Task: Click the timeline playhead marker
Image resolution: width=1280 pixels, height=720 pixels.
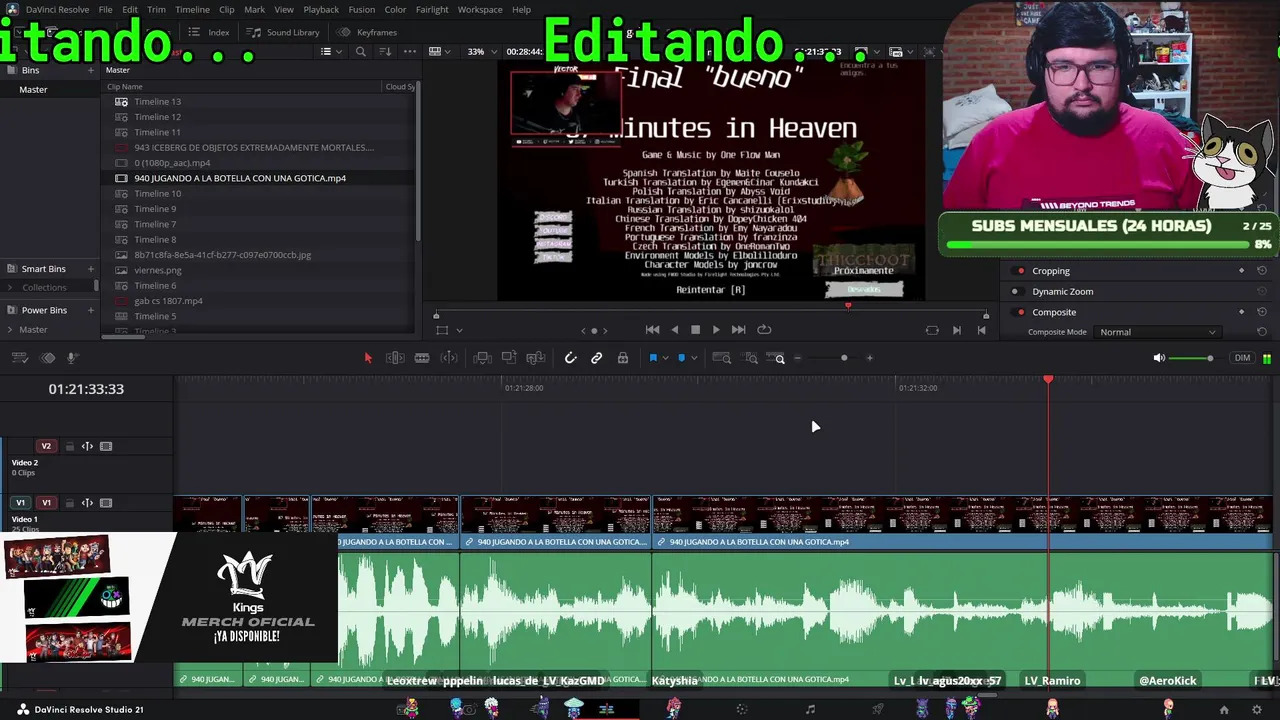Action: click(x=1048, y=380)
